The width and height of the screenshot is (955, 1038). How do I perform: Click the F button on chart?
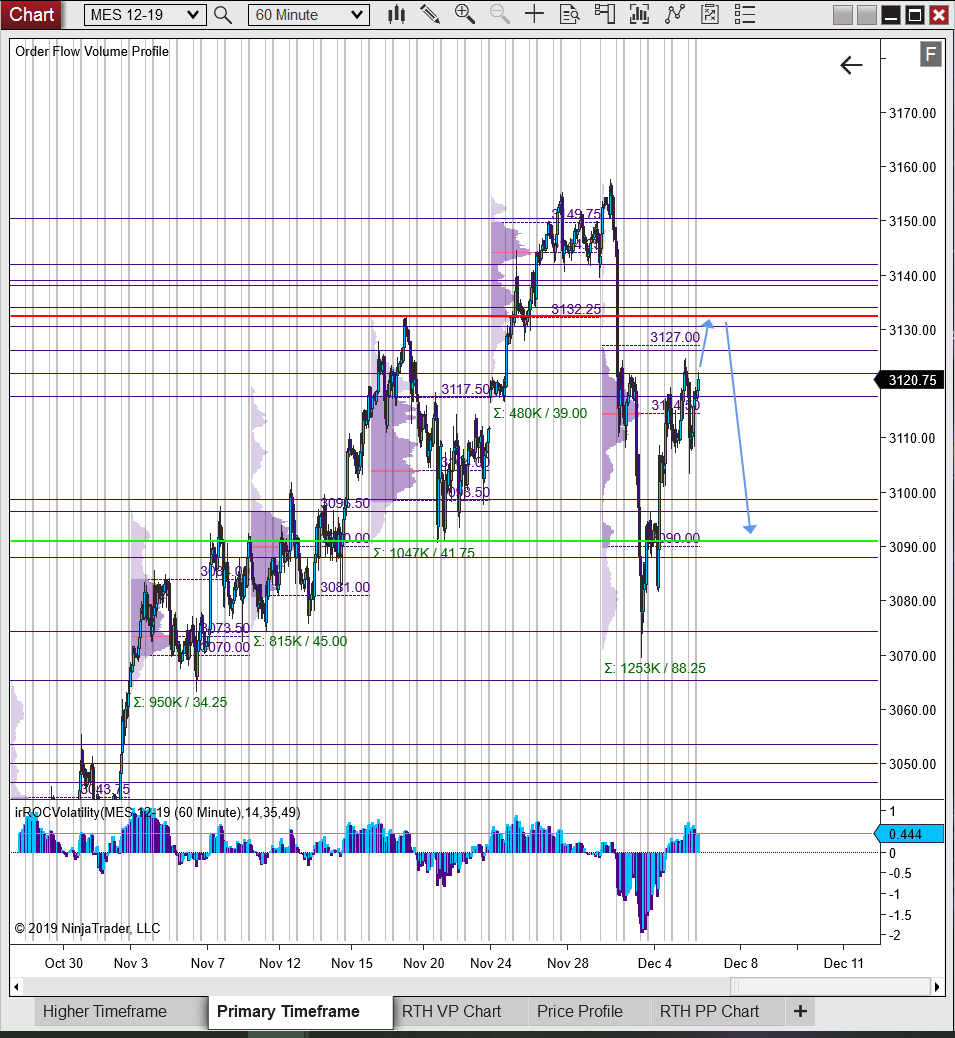(931, 54)
